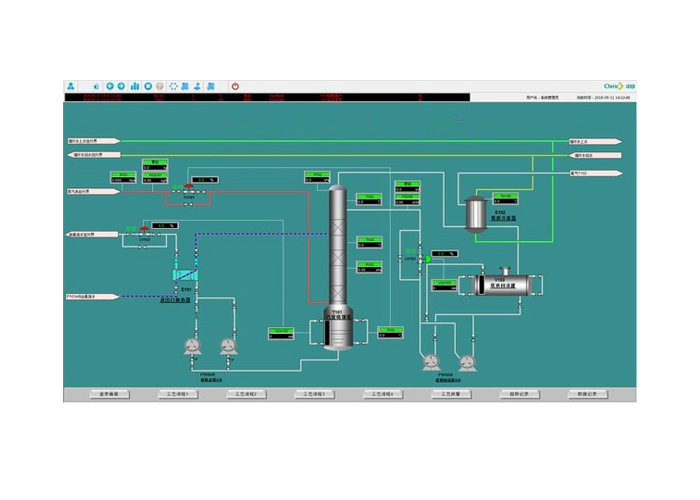This screenshot has height=500, width=700.
Task: Click the first bottom navigation button
Action: click(109, 394)
